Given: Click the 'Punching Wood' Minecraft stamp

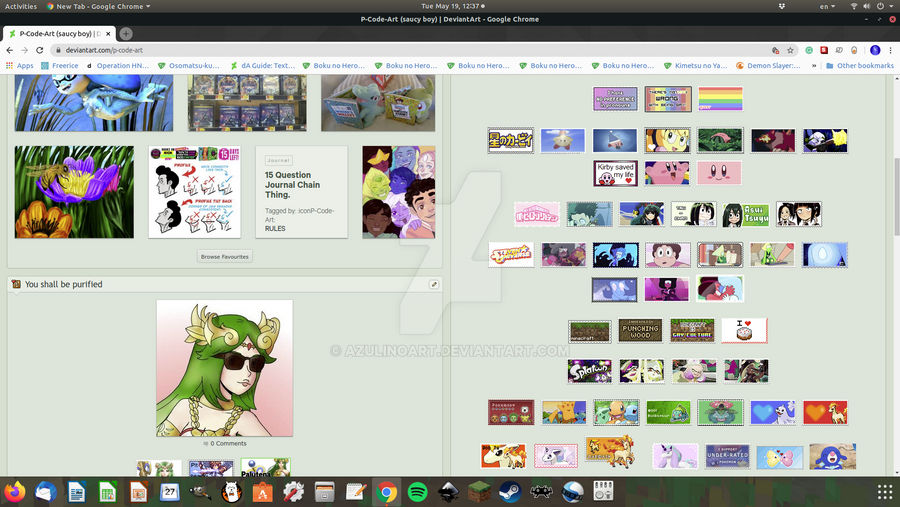Looking at the screenshot, I should point(640,331).
